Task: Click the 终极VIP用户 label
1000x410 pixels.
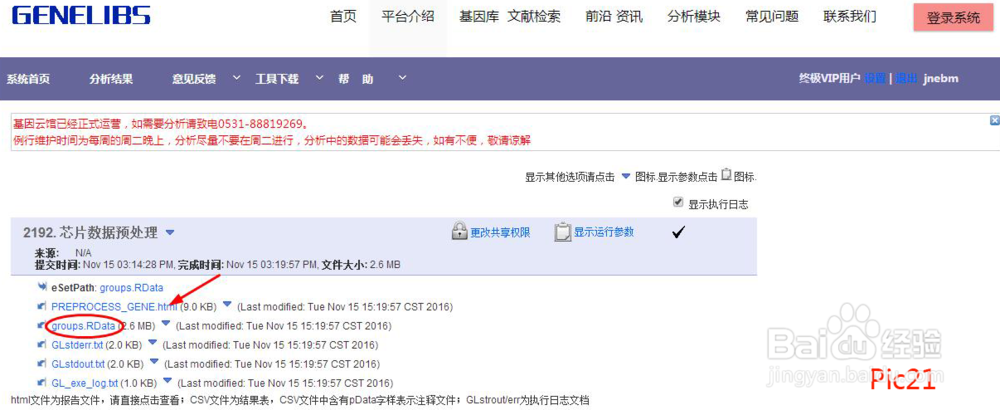Action: point(830,78)
